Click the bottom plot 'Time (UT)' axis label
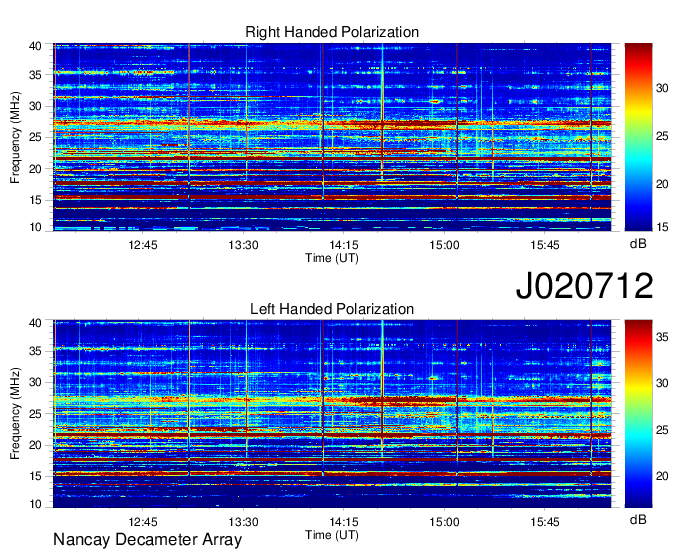Screen dimensions: 680x552 click(x=332, y=535)
